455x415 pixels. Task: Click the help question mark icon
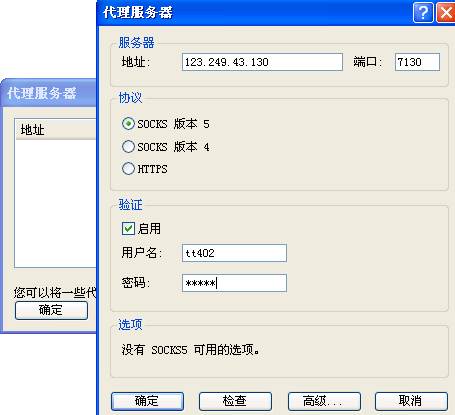click(x=423, y=13)
